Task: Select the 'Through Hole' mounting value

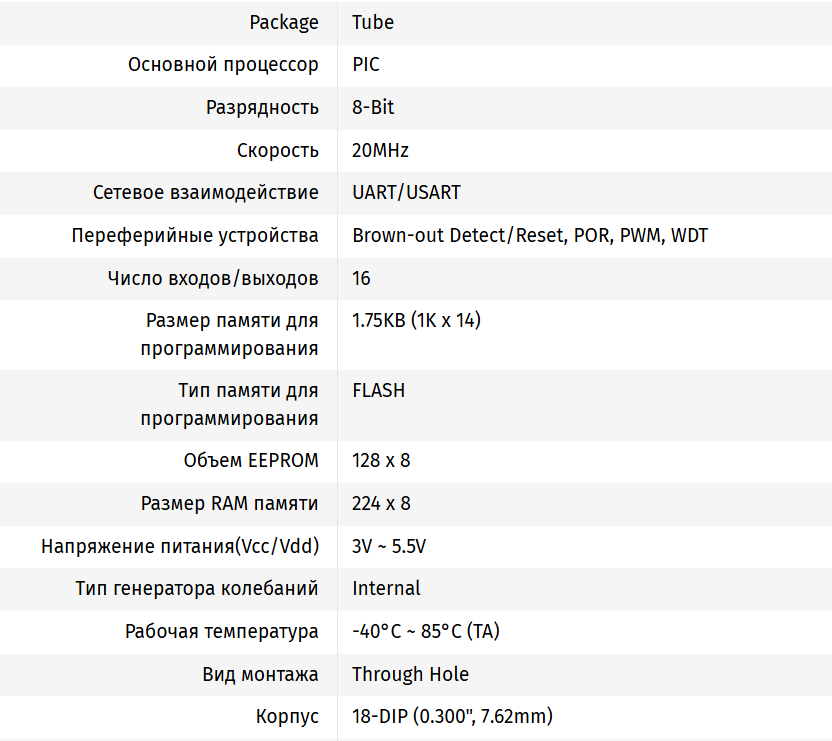Action: pyautogui.click(x=410, y=675)
